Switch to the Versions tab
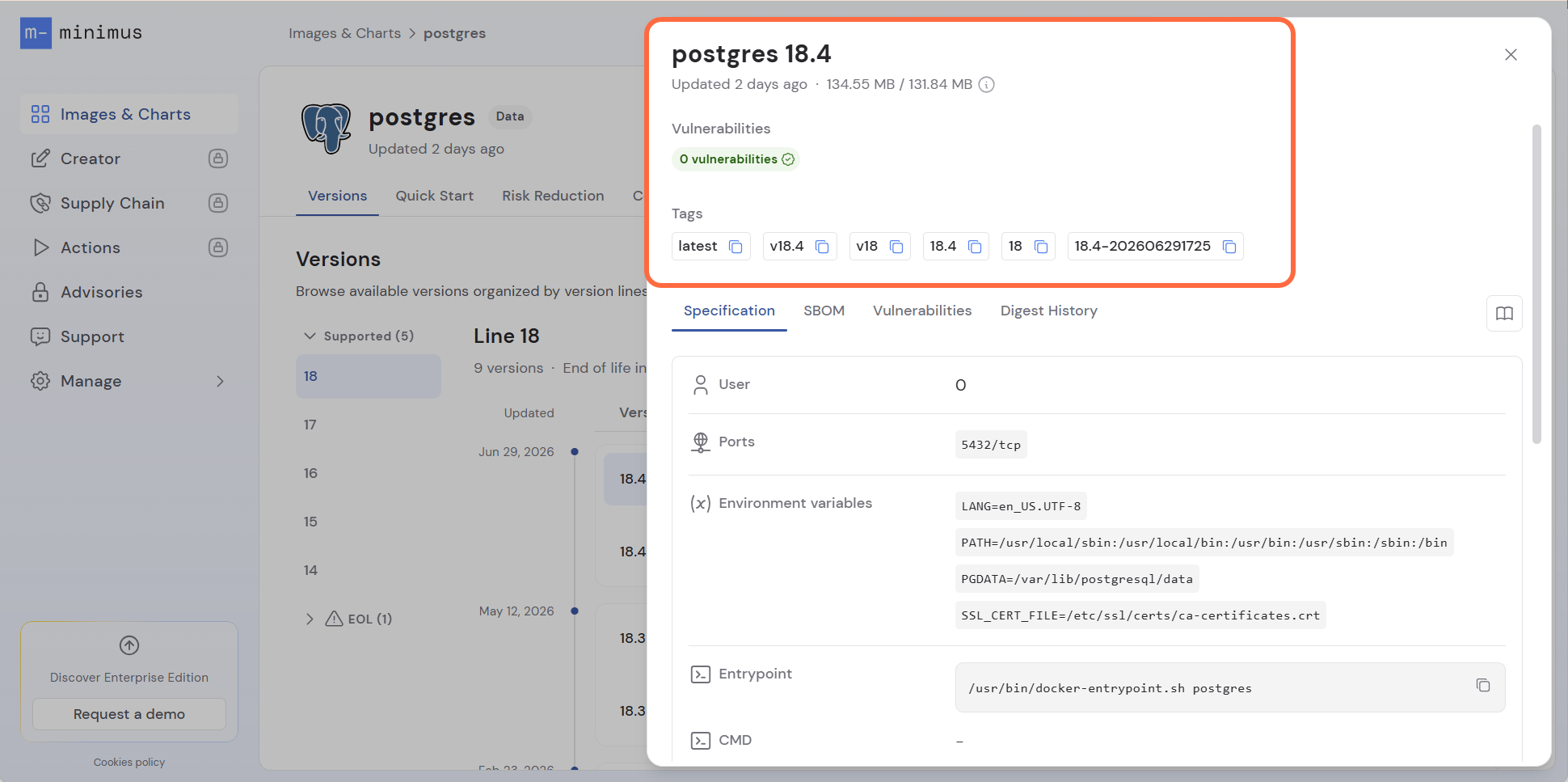This screenshot has width=1568, height=782. 337,196
